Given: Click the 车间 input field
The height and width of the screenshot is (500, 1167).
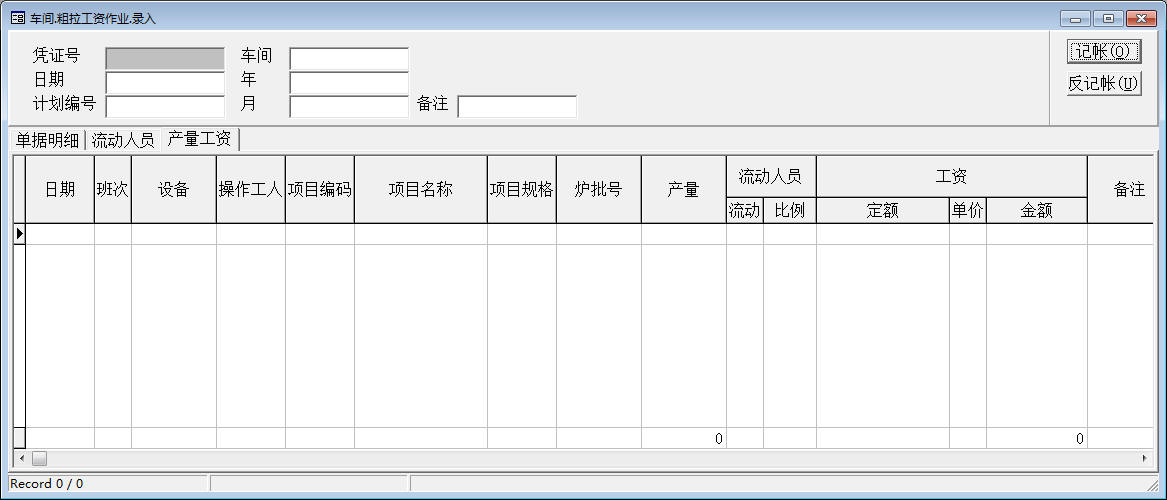Looking at the screenshot, I should pos(349,59).
